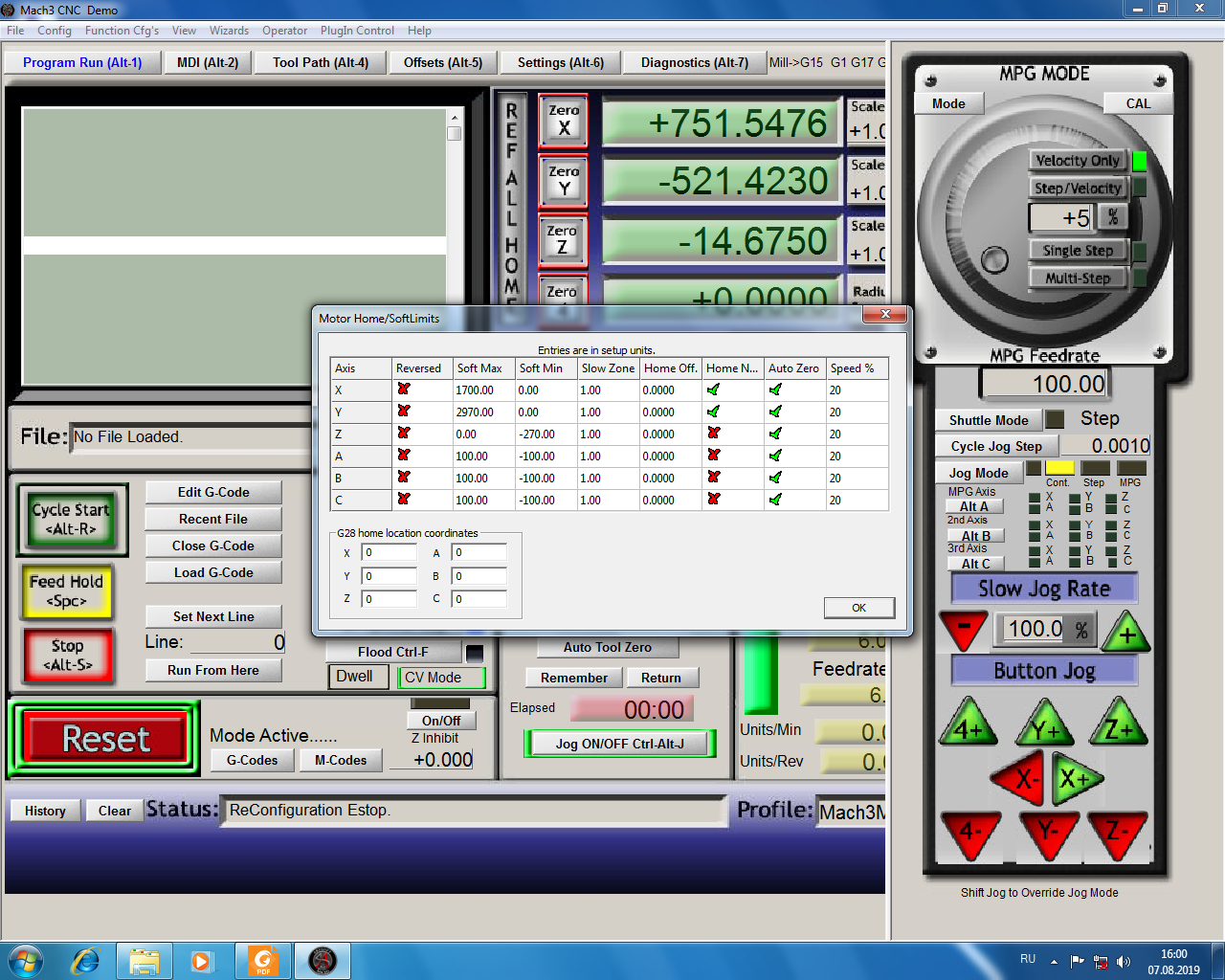Switch to the Offsets (Alt-5) tab

point(443,62)
